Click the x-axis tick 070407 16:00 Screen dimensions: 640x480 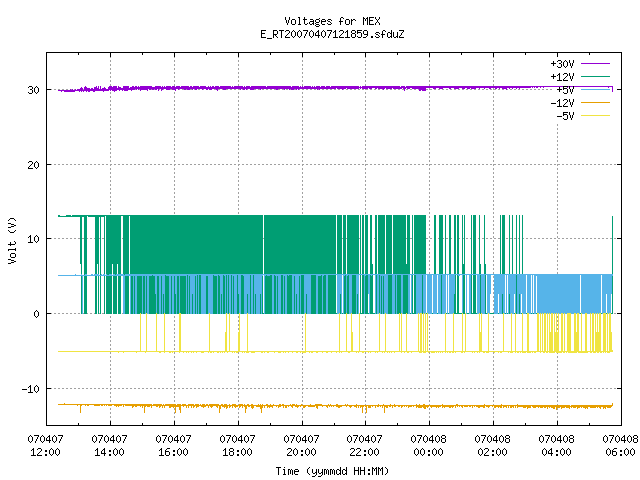pos(173,446)
